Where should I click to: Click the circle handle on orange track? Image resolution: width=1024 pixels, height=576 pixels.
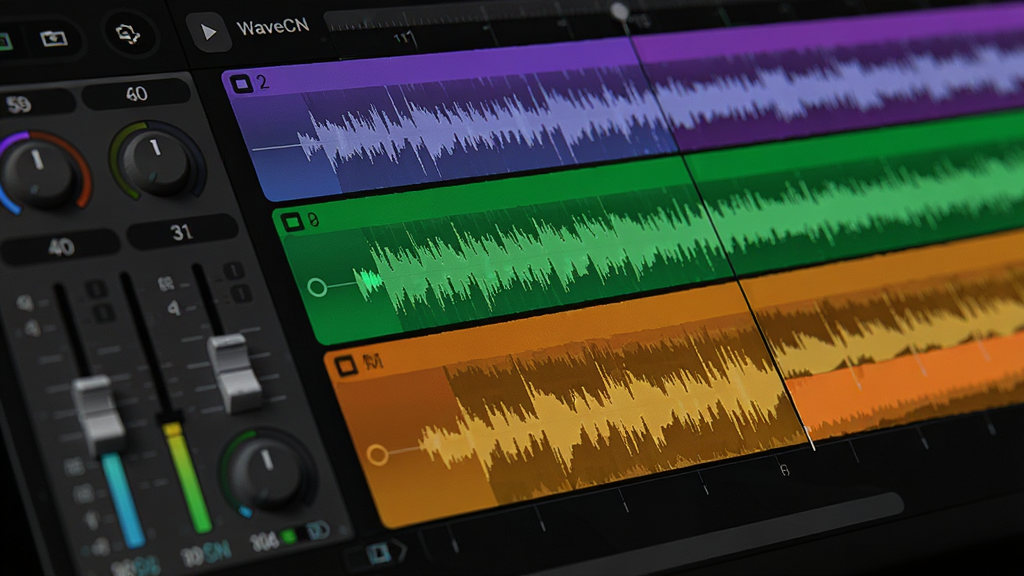[x=377, y=454]
